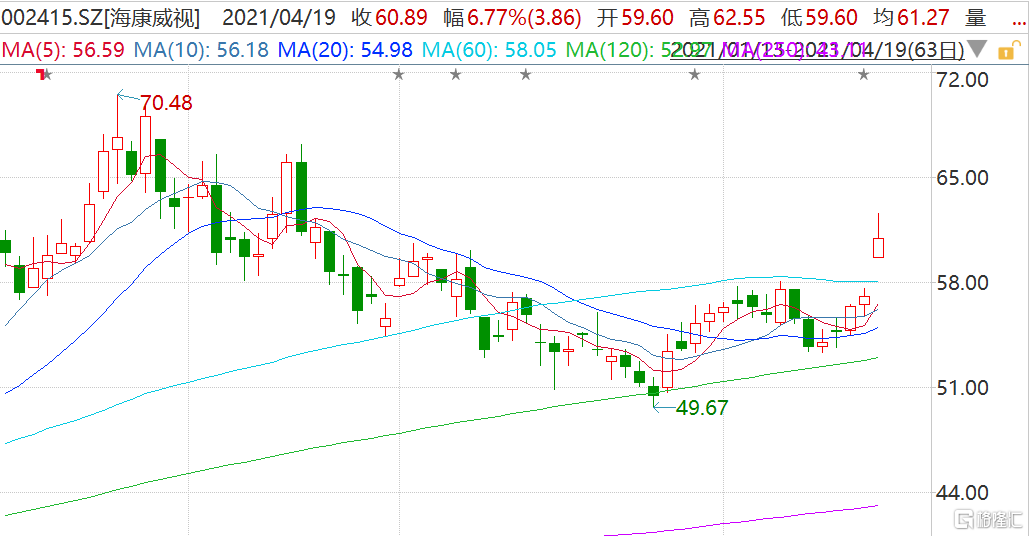Click the 58.00 price axis label
1029x536 pixels.
[963, 283]
